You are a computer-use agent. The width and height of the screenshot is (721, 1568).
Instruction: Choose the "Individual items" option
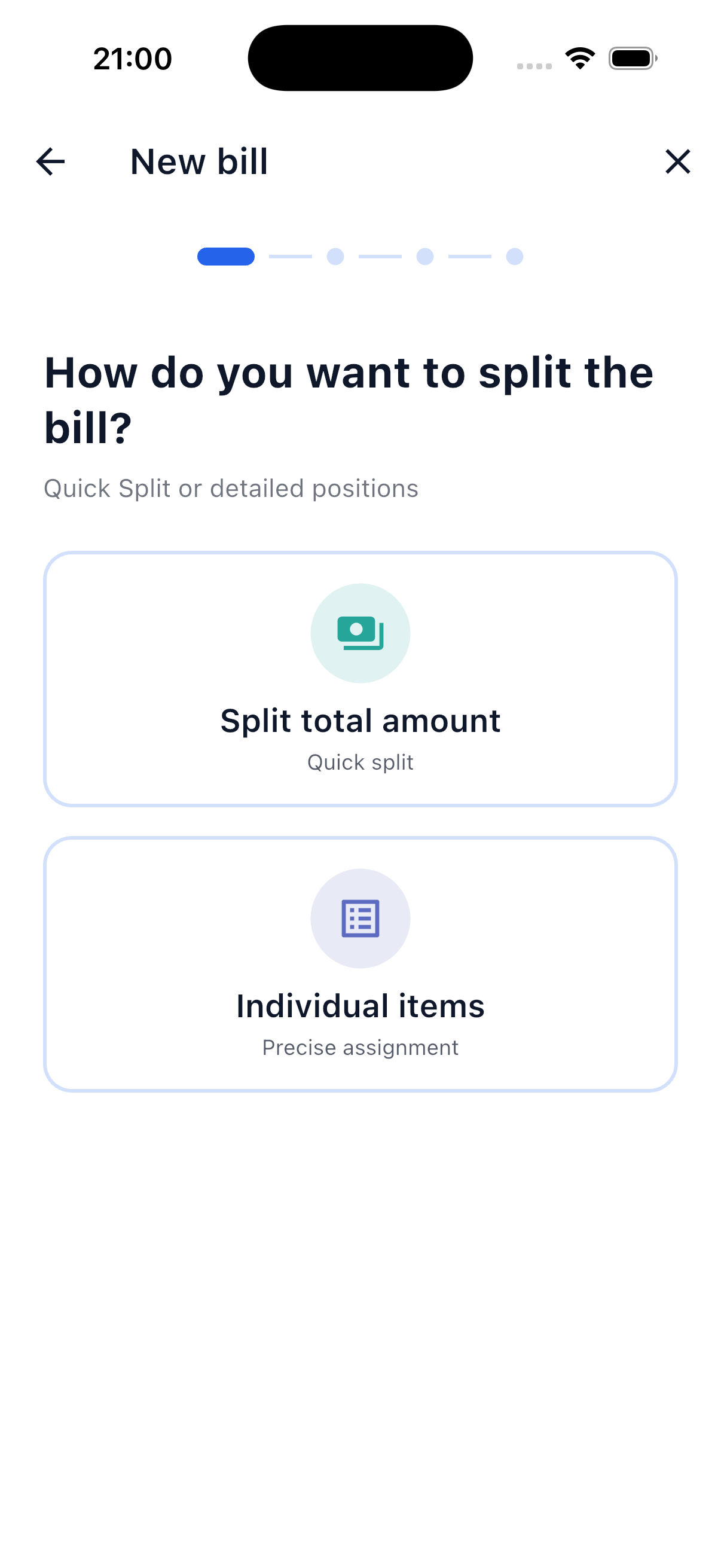tap(360, 1006)
